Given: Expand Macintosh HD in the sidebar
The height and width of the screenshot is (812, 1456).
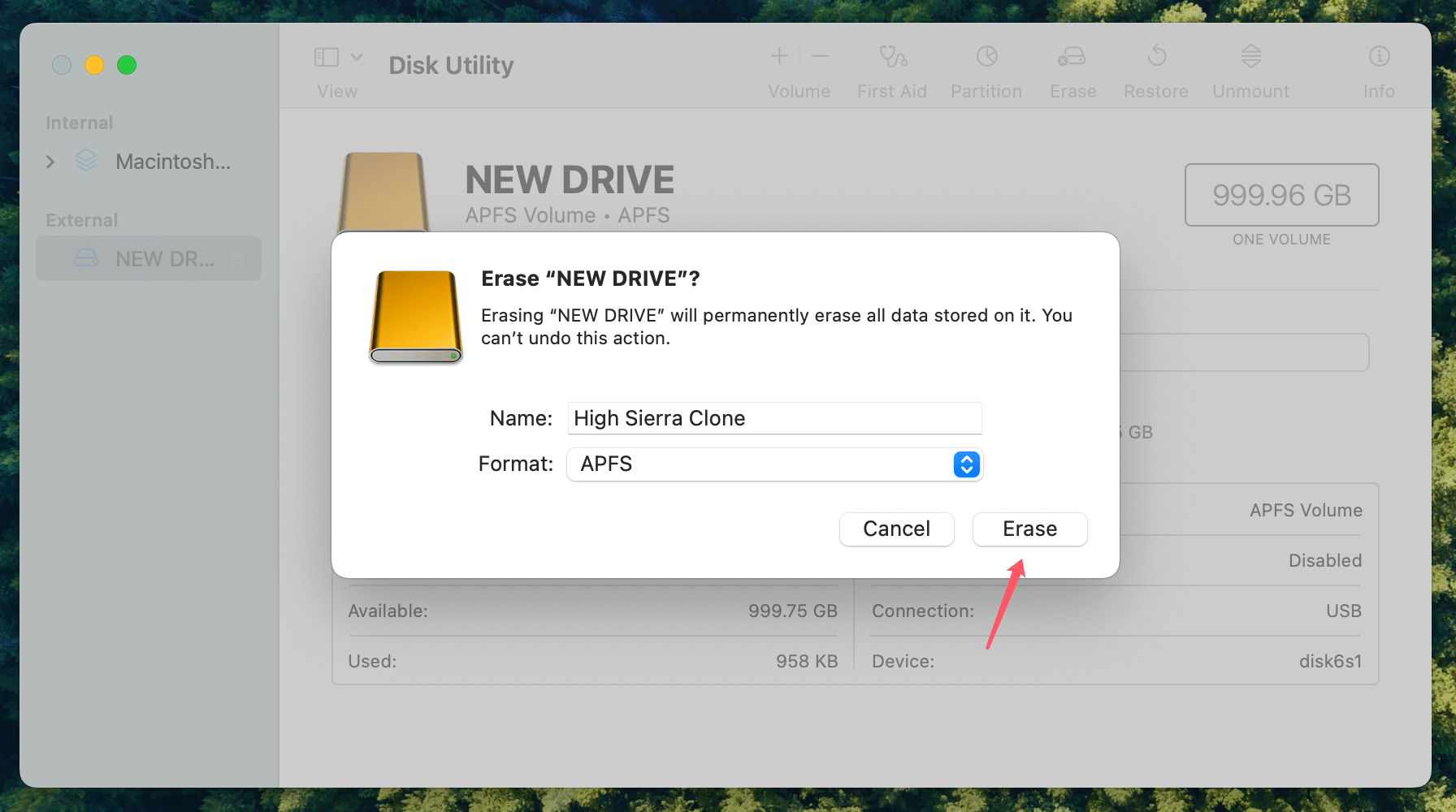Looking at the screenshot, I should pyautogui.click(x=50, y=162).
